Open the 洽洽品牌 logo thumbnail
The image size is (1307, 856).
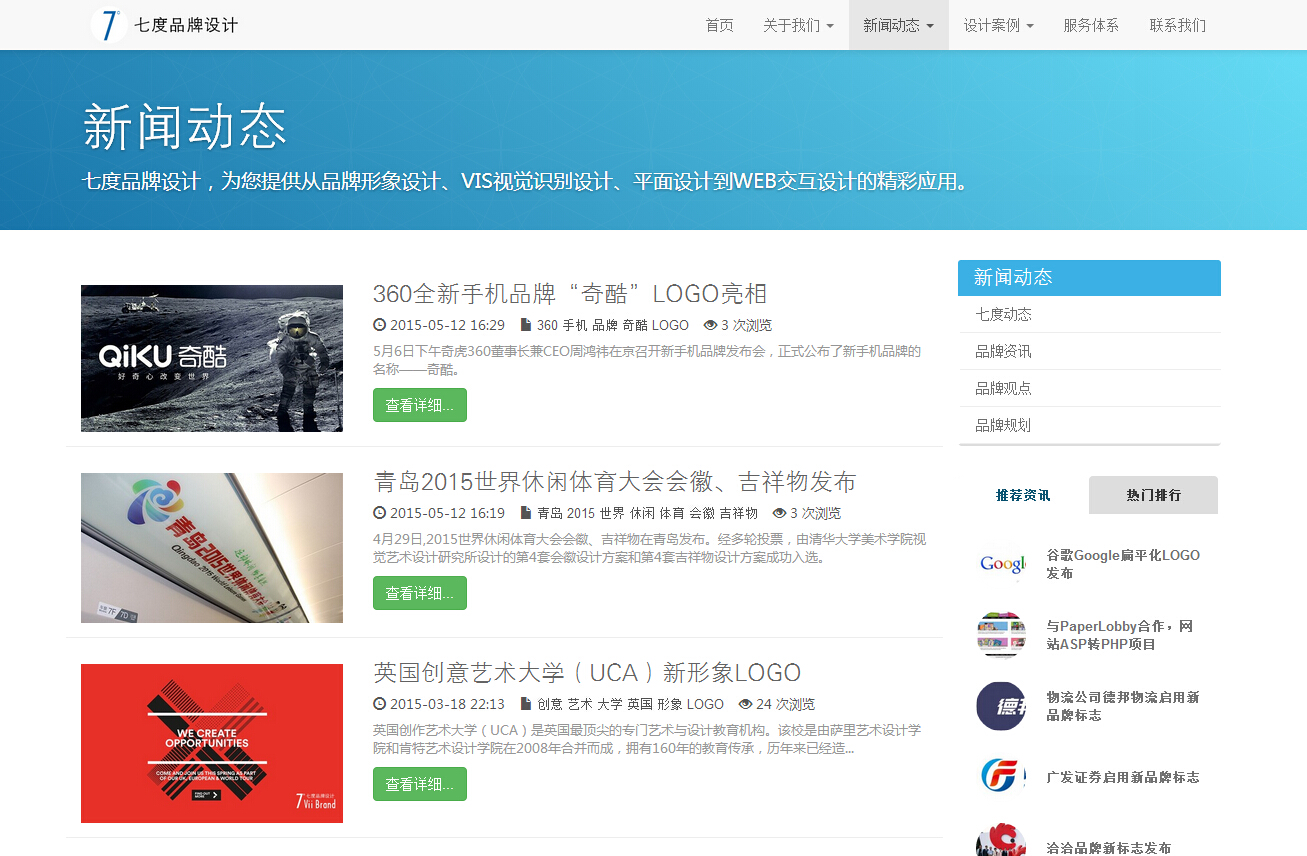click(x=1001, y=840)
